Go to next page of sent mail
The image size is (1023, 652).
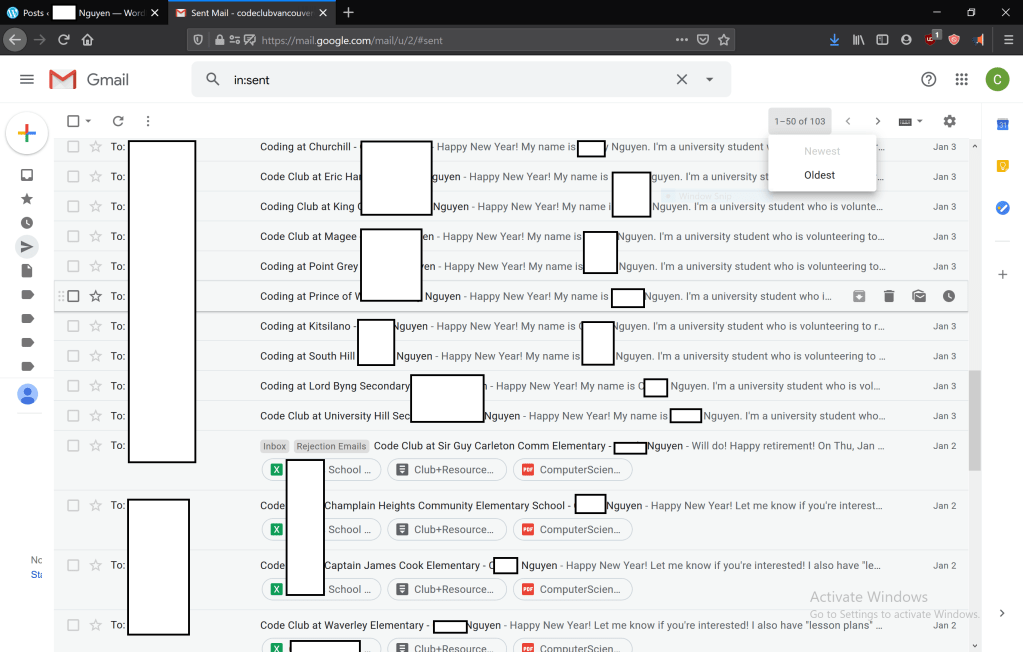click(877, 121)
